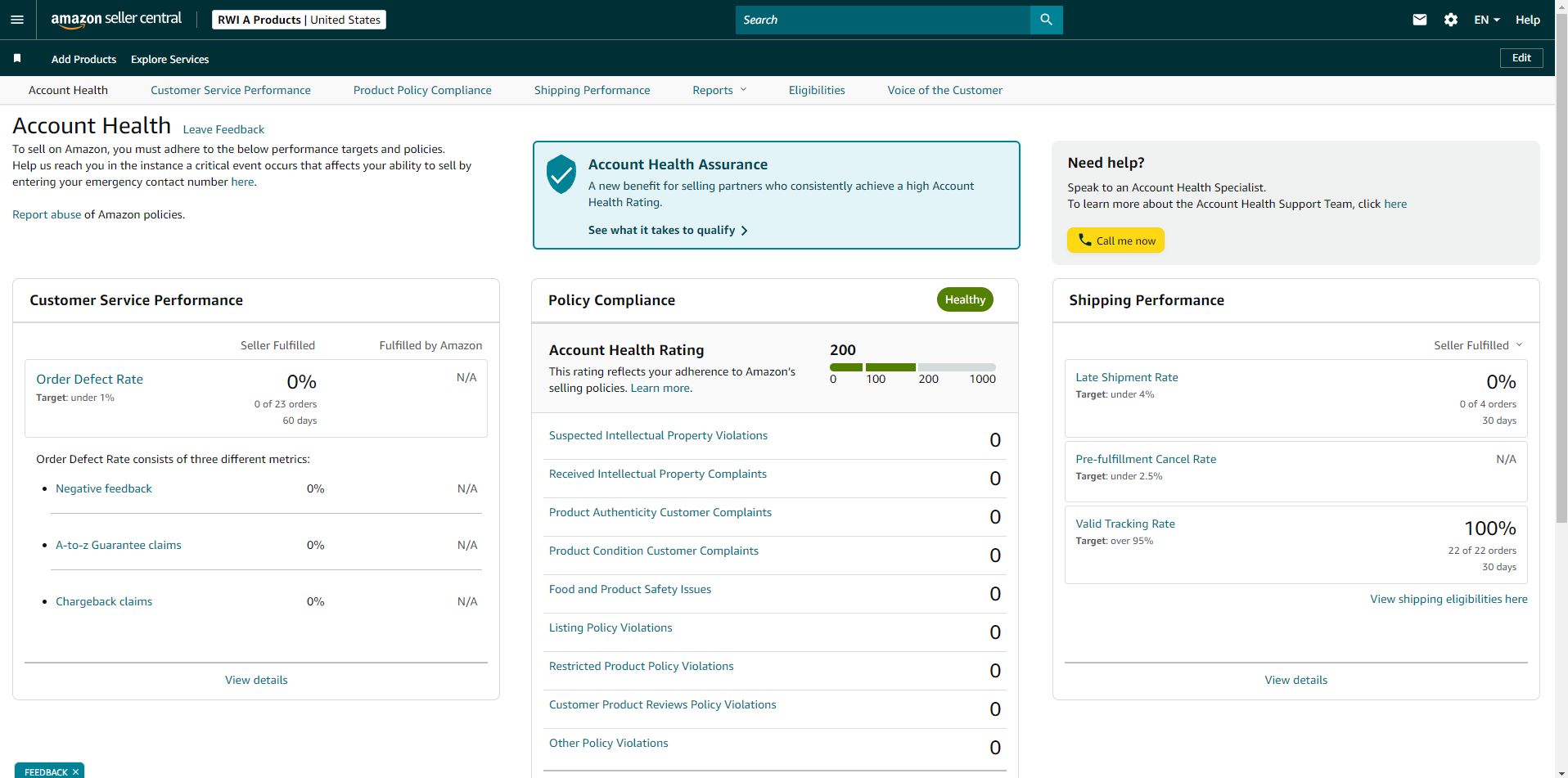Open Product Authenticity Customer Complaints
This screenshot has height=778, width=1568.
coord(660,512)
